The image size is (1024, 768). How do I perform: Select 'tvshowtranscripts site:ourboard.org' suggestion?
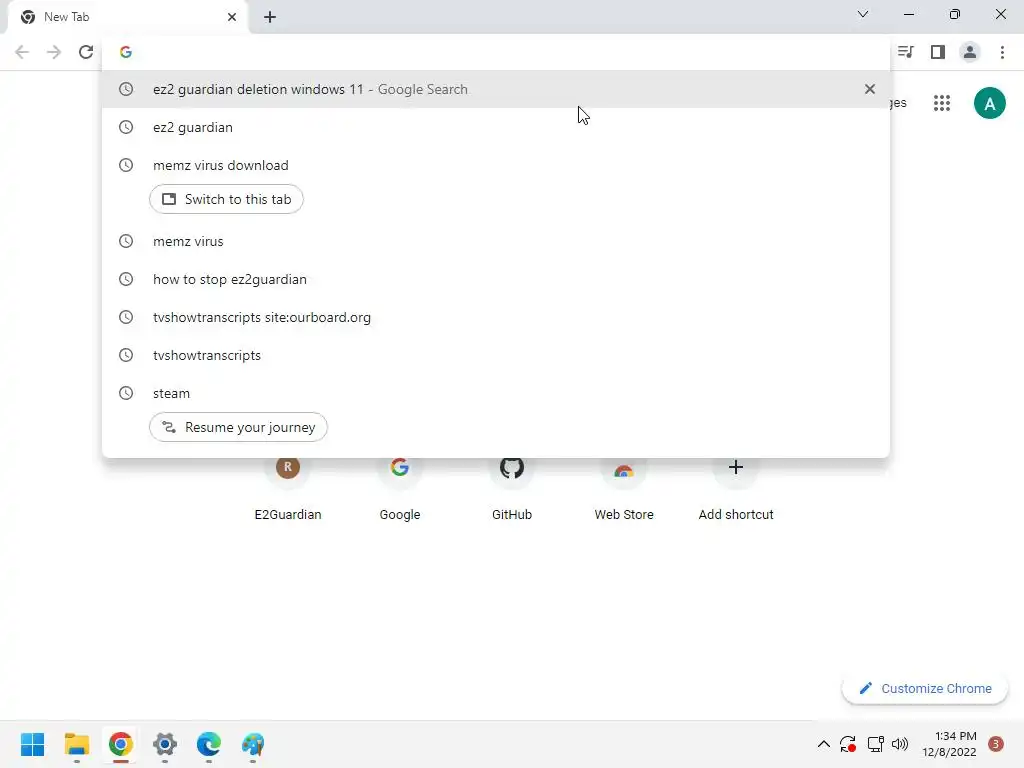496,317
